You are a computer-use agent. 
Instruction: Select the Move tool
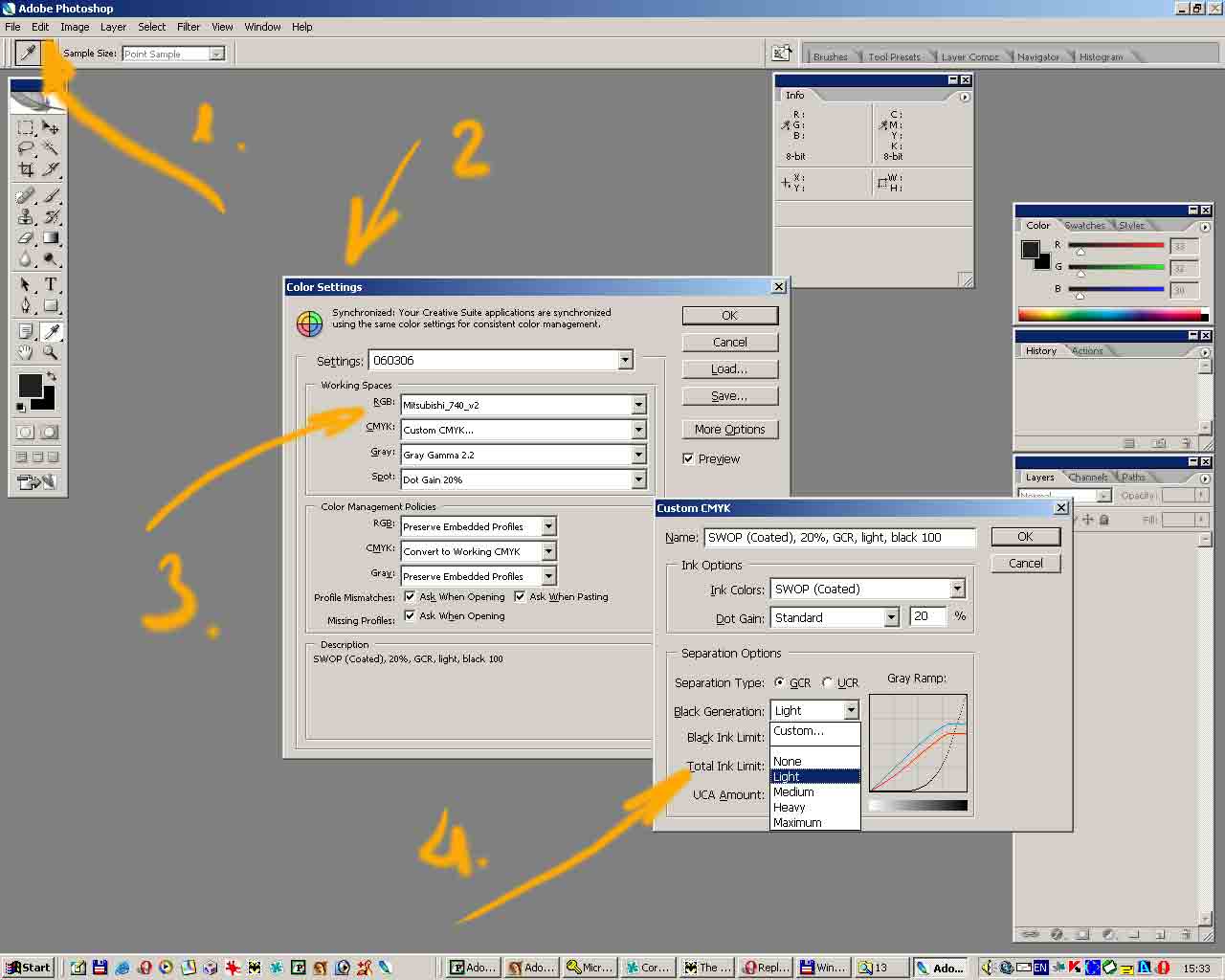tap(50, 127)
